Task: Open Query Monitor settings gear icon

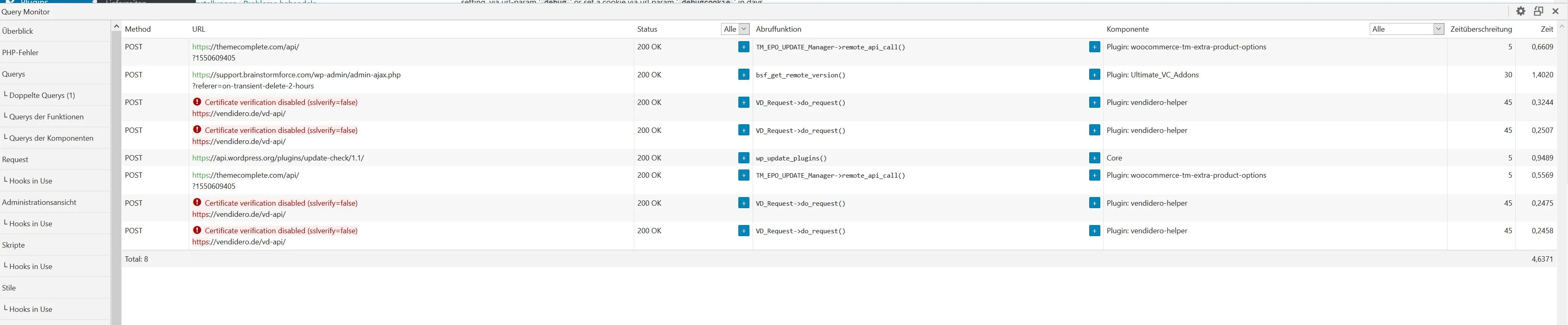Action: (x=1521, y=11)
